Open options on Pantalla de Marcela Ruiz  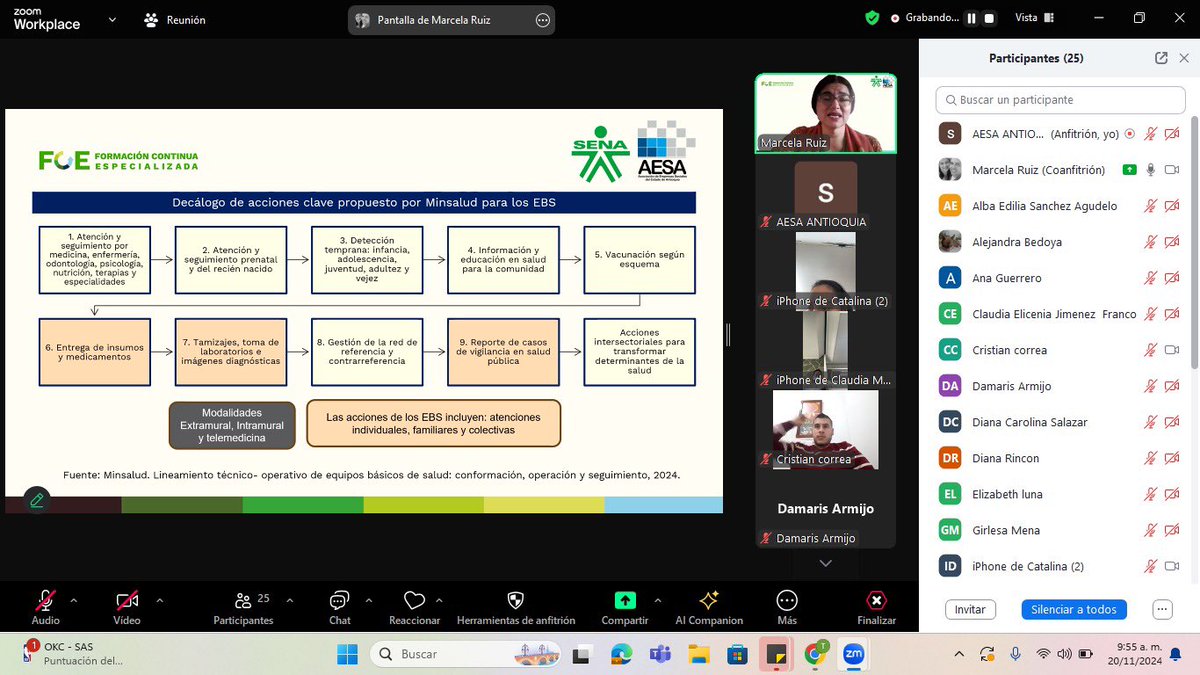pos(543,20)
